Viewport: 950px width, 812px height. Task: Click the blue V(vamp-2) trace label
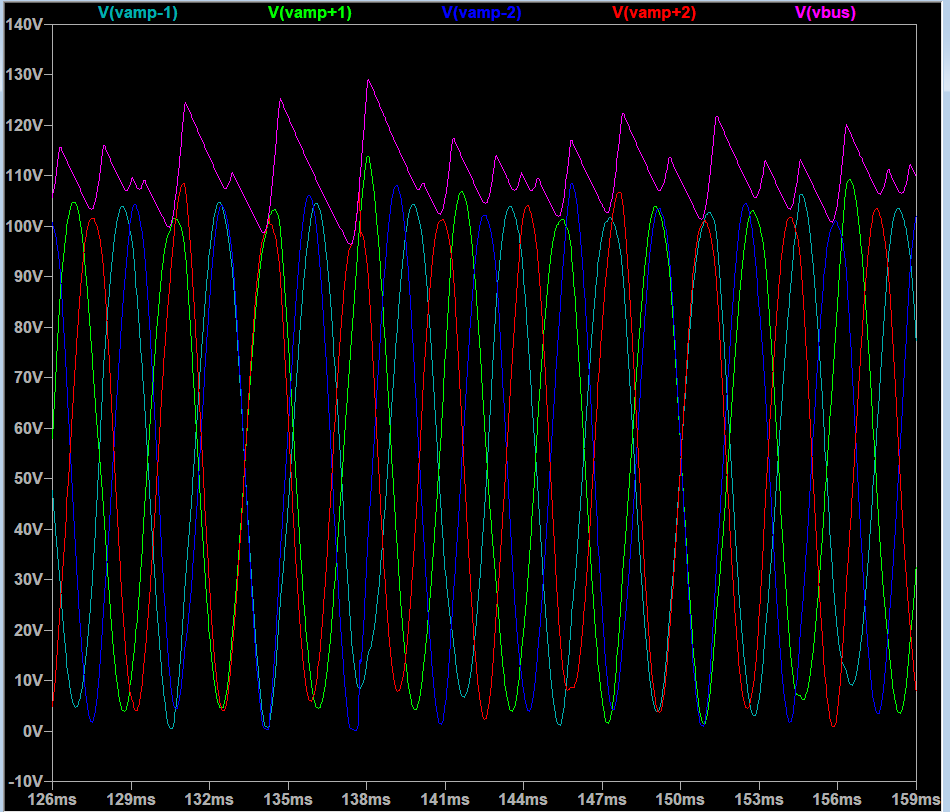[x=481, y=12]
